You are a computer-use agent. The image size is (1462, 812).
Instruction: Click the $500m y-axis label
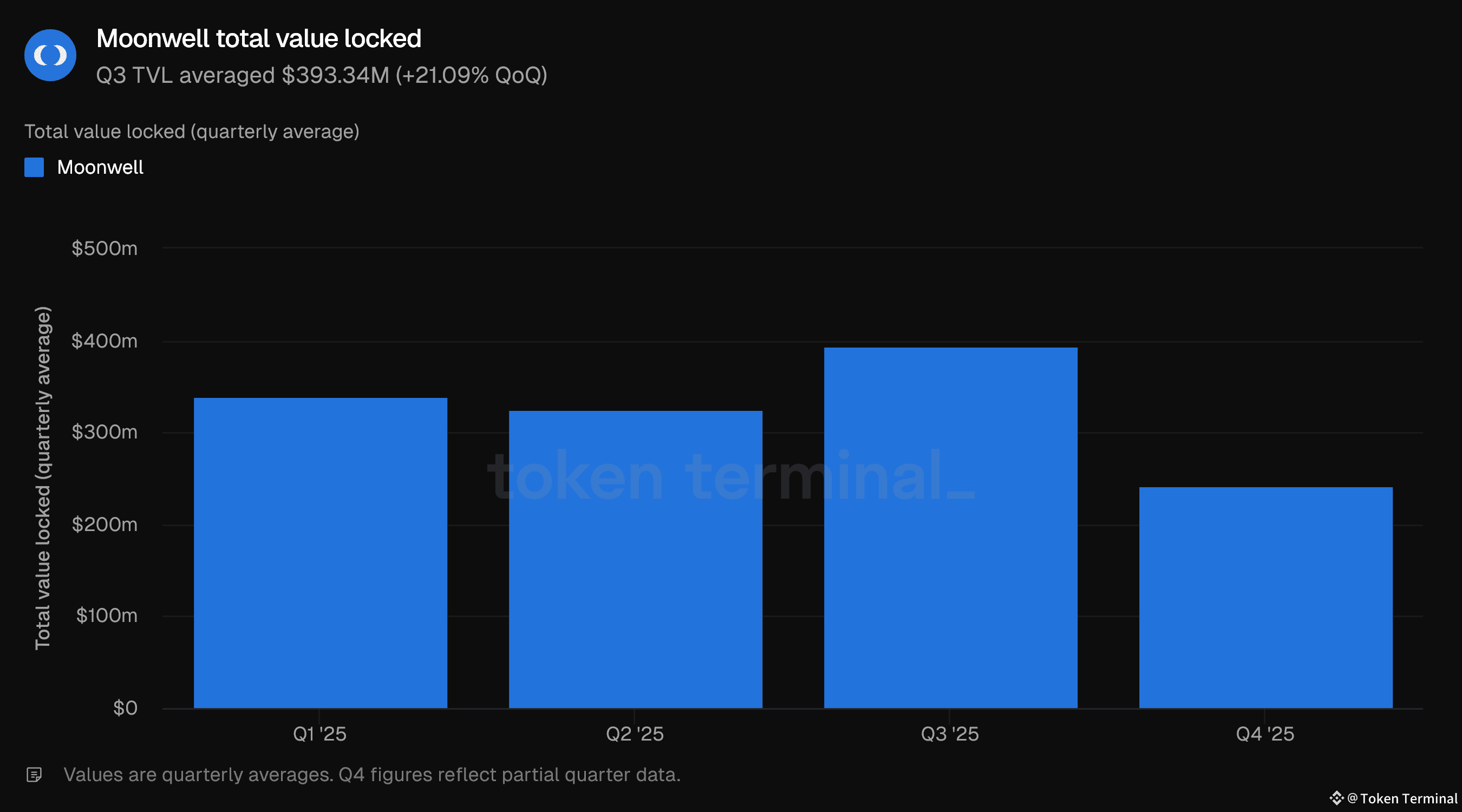105,248
